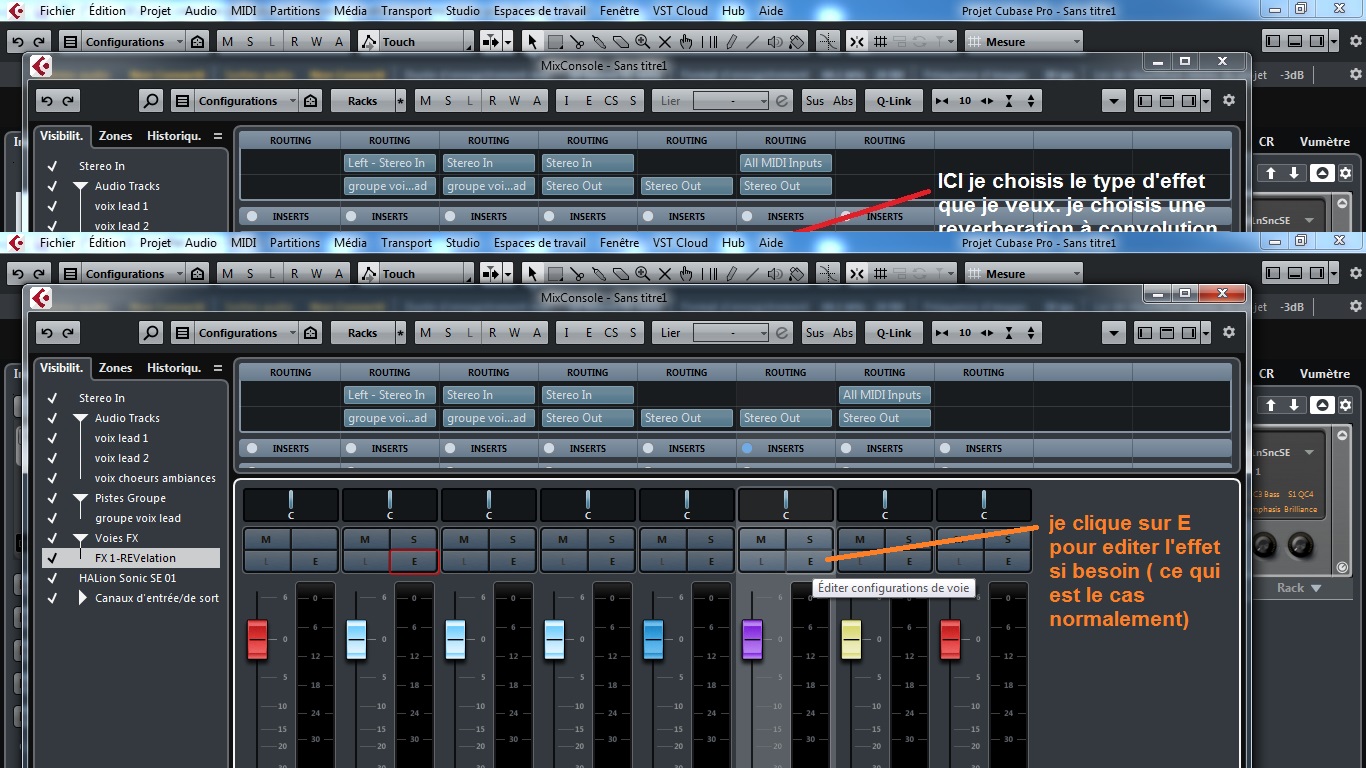Collapse the Voies FX folder triangle

point(80,538)
